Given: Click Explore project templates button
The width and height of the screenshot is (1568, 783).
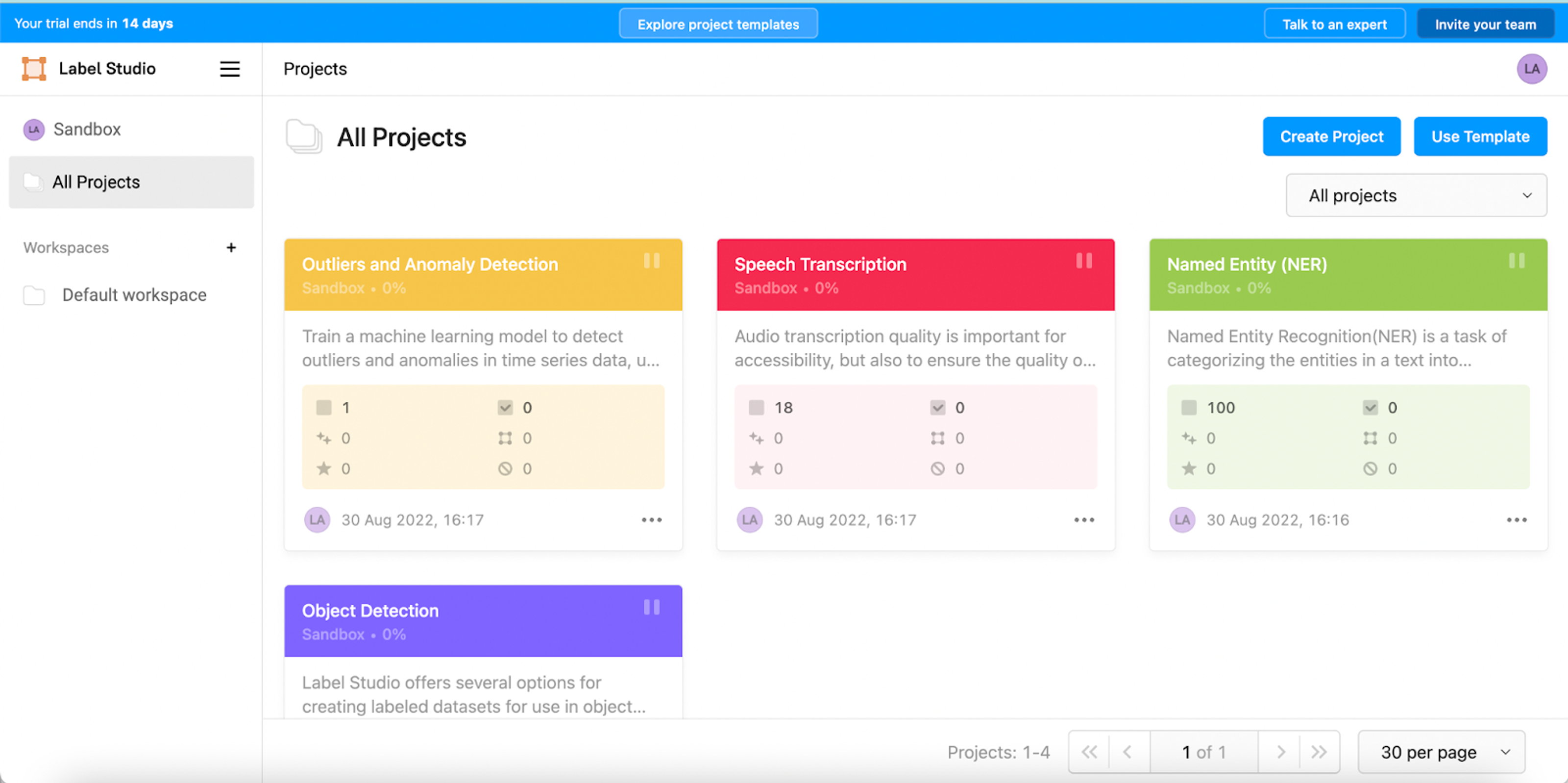Looking at the screenshot, I should (718, 24).
